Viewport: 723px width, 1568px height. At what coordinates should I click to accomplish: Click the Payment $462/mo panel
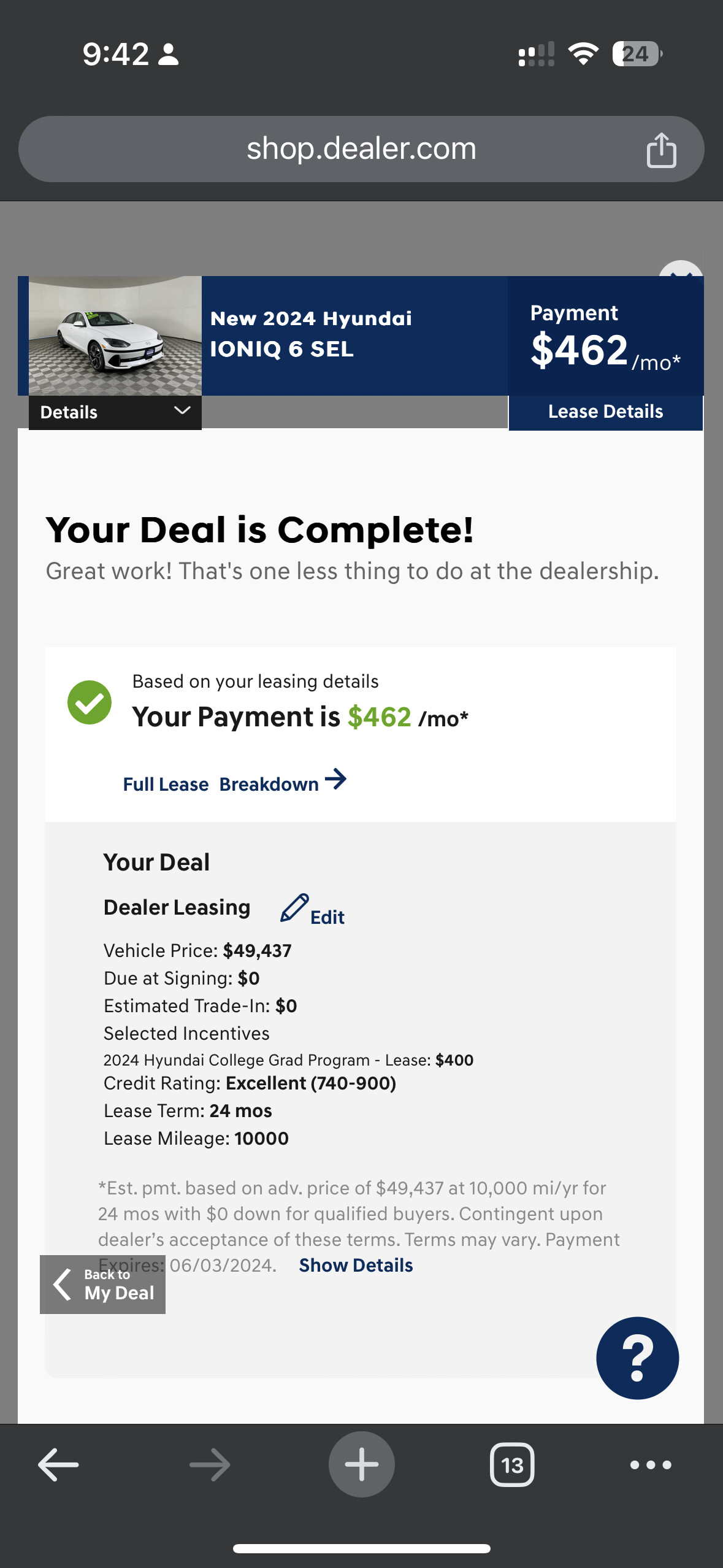click(x=605, y=336)
